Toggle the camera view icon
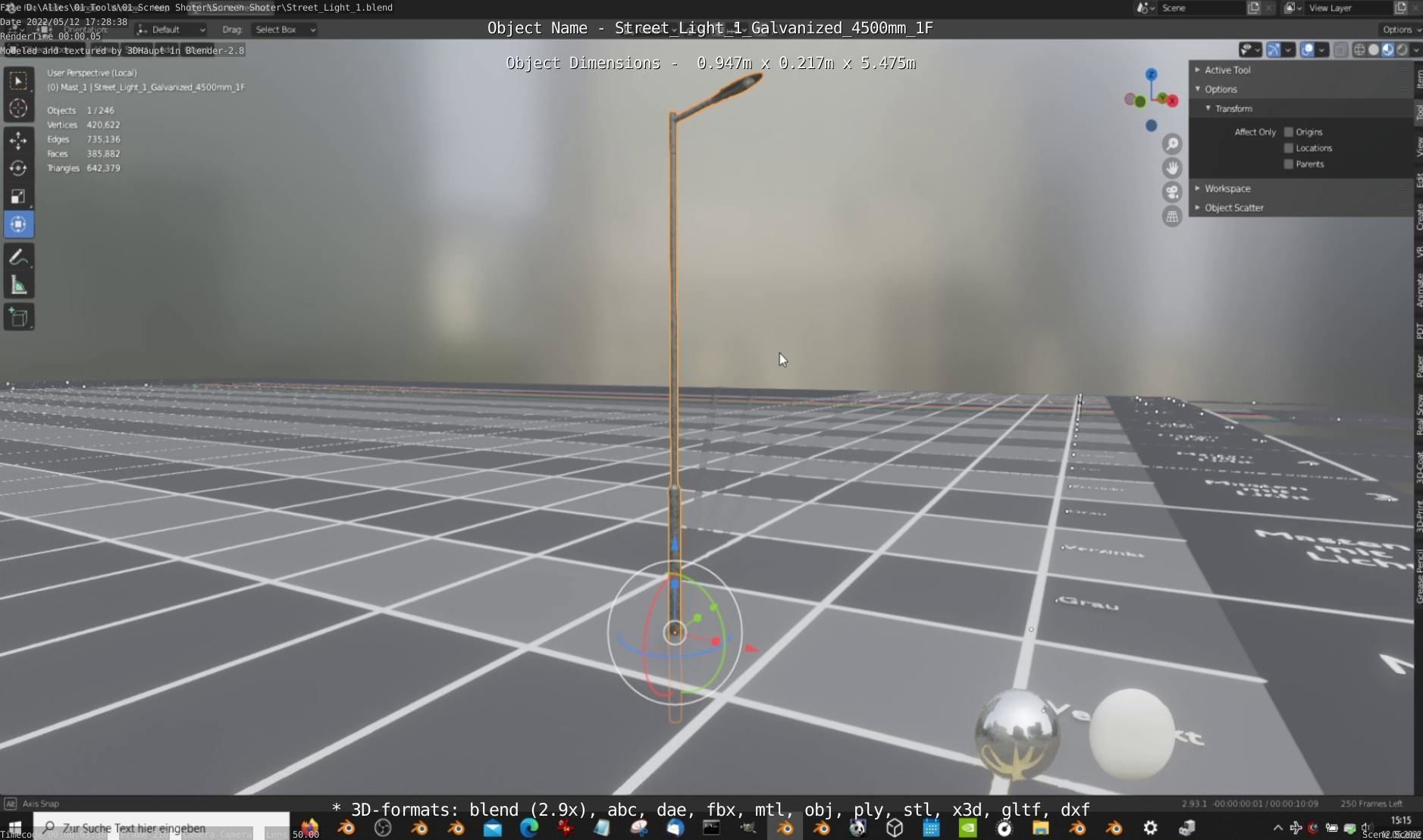This screenshot has width=1423, height=840. coord(1172,193)
